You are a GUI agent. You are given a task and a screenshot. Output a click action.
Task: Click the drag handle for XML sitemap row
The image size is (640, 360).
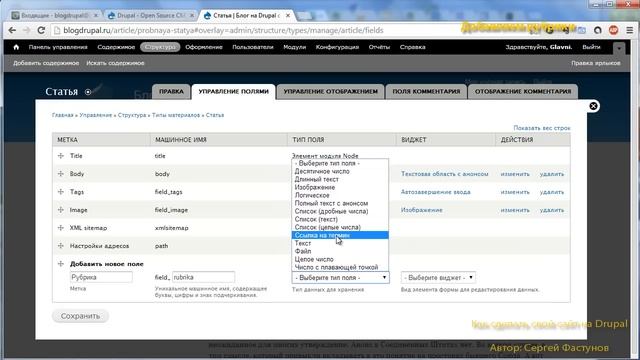[61, 228]
